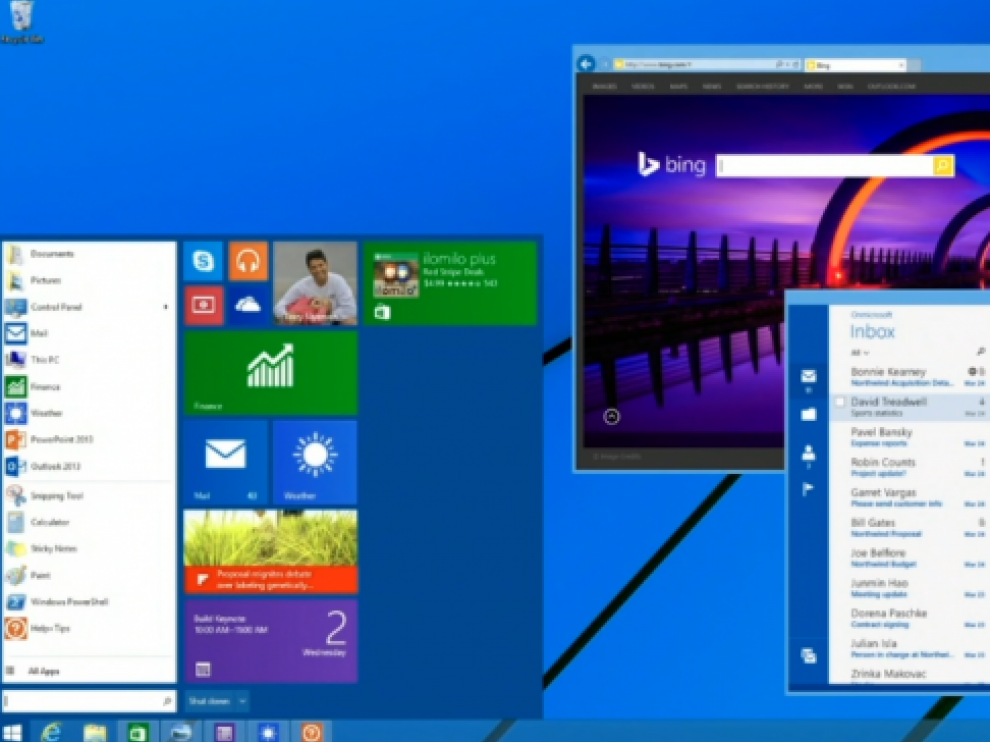
Task: Open the ilomilo plus Store tile
Action: (x=450, y=283)
